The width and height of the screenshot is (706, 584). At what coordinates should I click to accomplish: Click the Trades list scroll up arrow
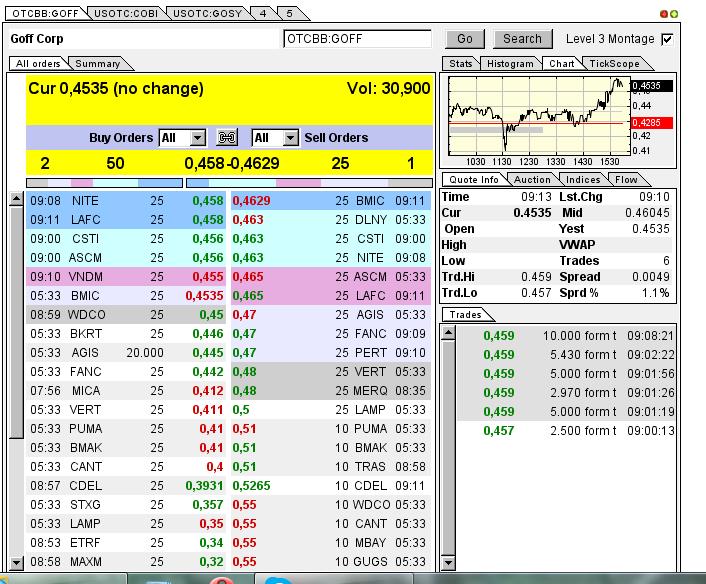click(x=448, y=333)
